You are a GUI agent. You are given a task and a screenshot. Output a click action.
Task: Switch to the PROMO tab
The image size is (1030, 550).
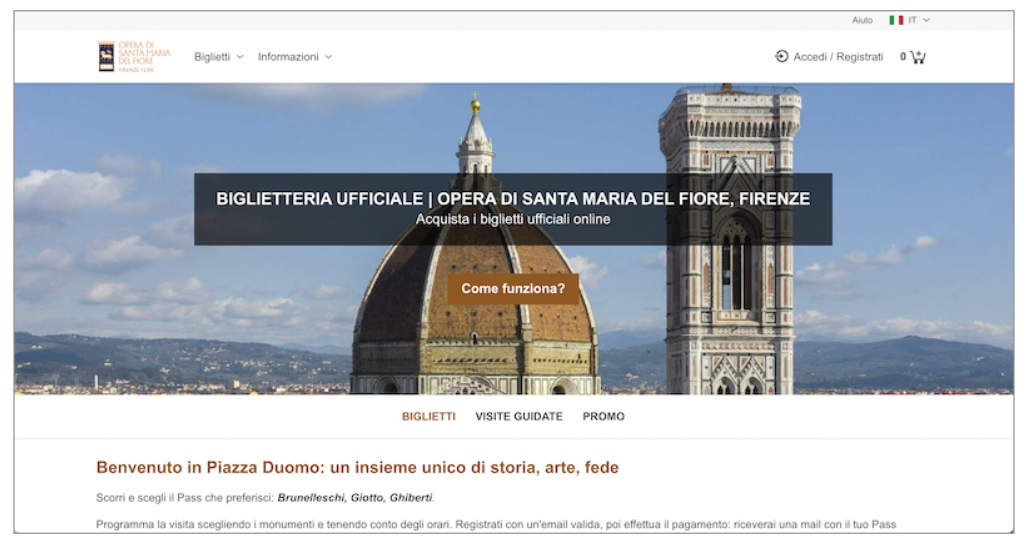tap(604, 417)
